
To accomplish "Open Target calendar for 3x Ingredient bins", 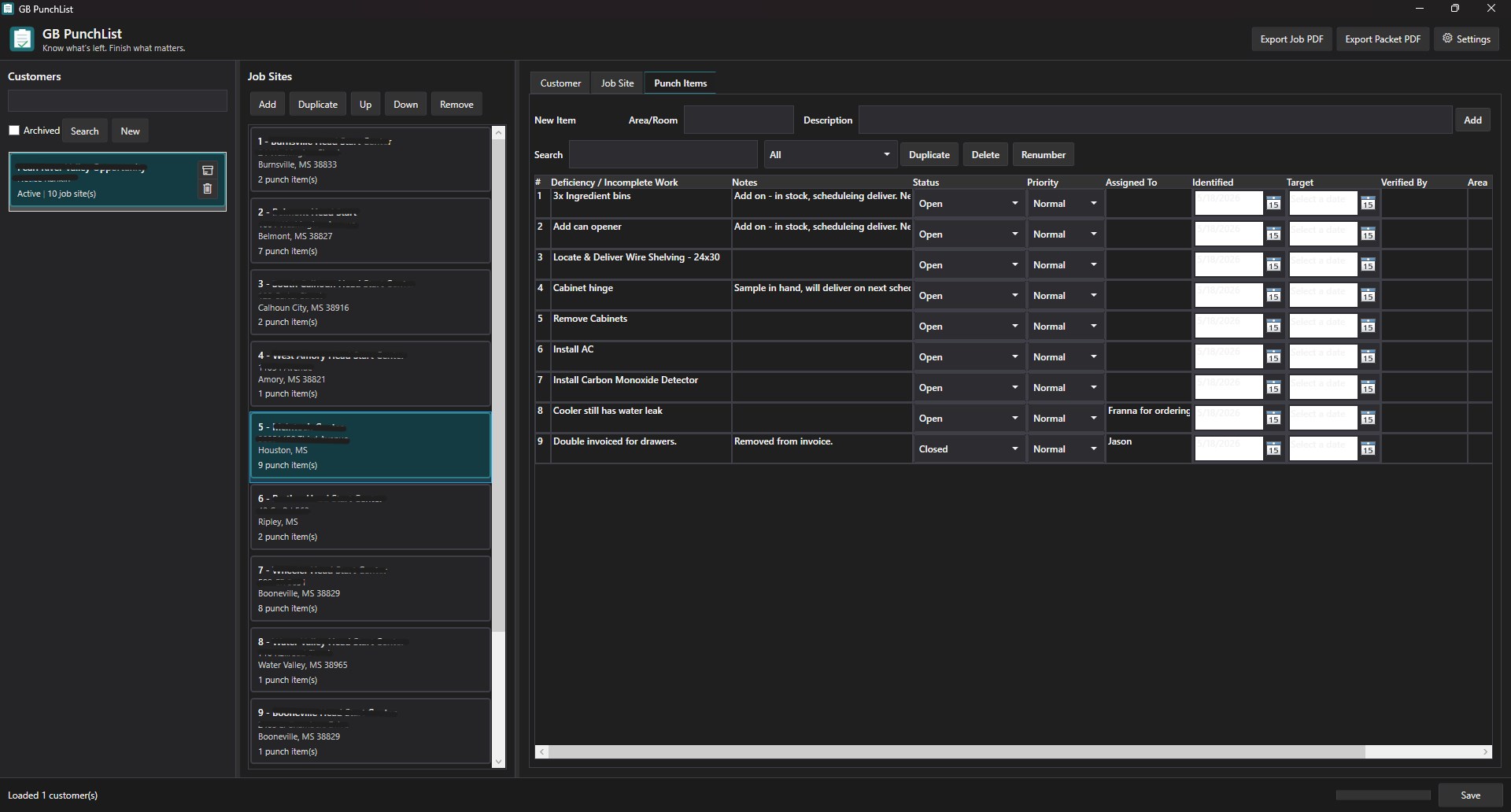I will point(1368,204).
